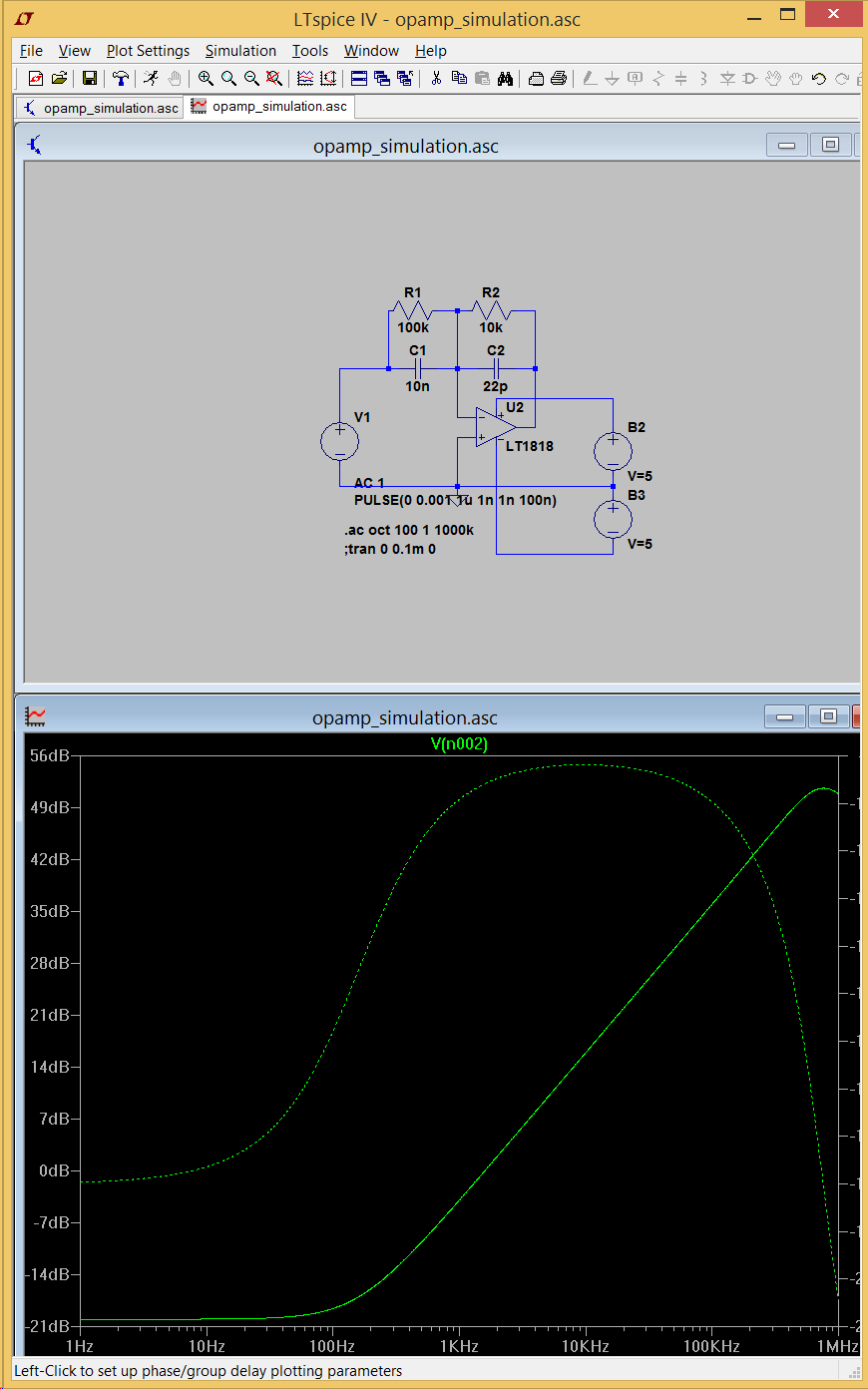868x1389 pixels.
Task: Cascade windows using the toolbar icon
Action: pos(382,78)
